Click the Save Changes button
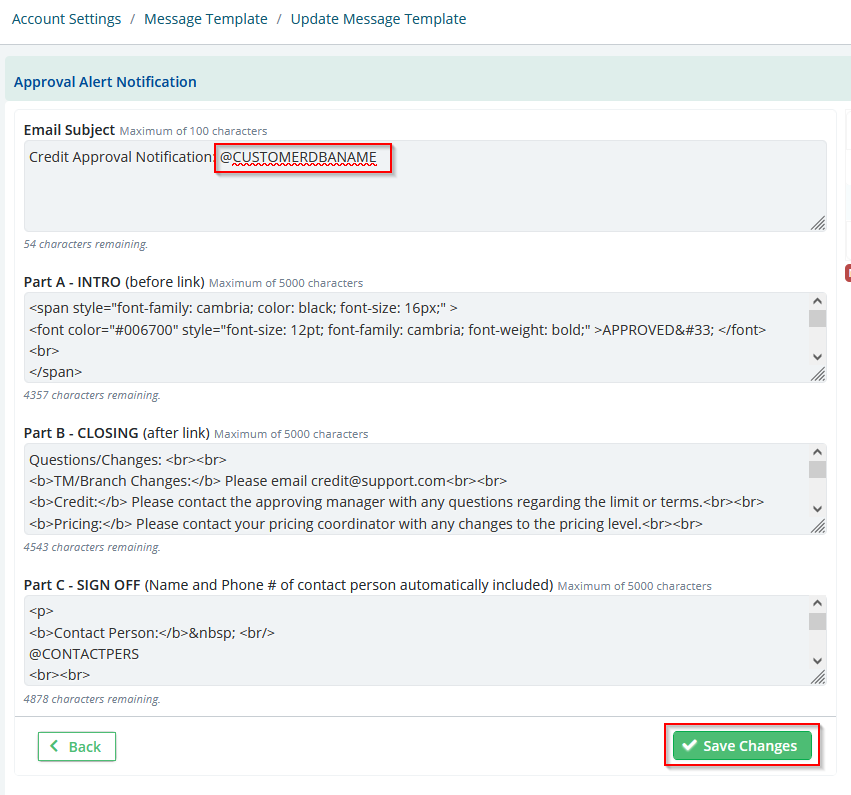Image resolution: width=851 pixels, height=795 pixels. (742, 746)
